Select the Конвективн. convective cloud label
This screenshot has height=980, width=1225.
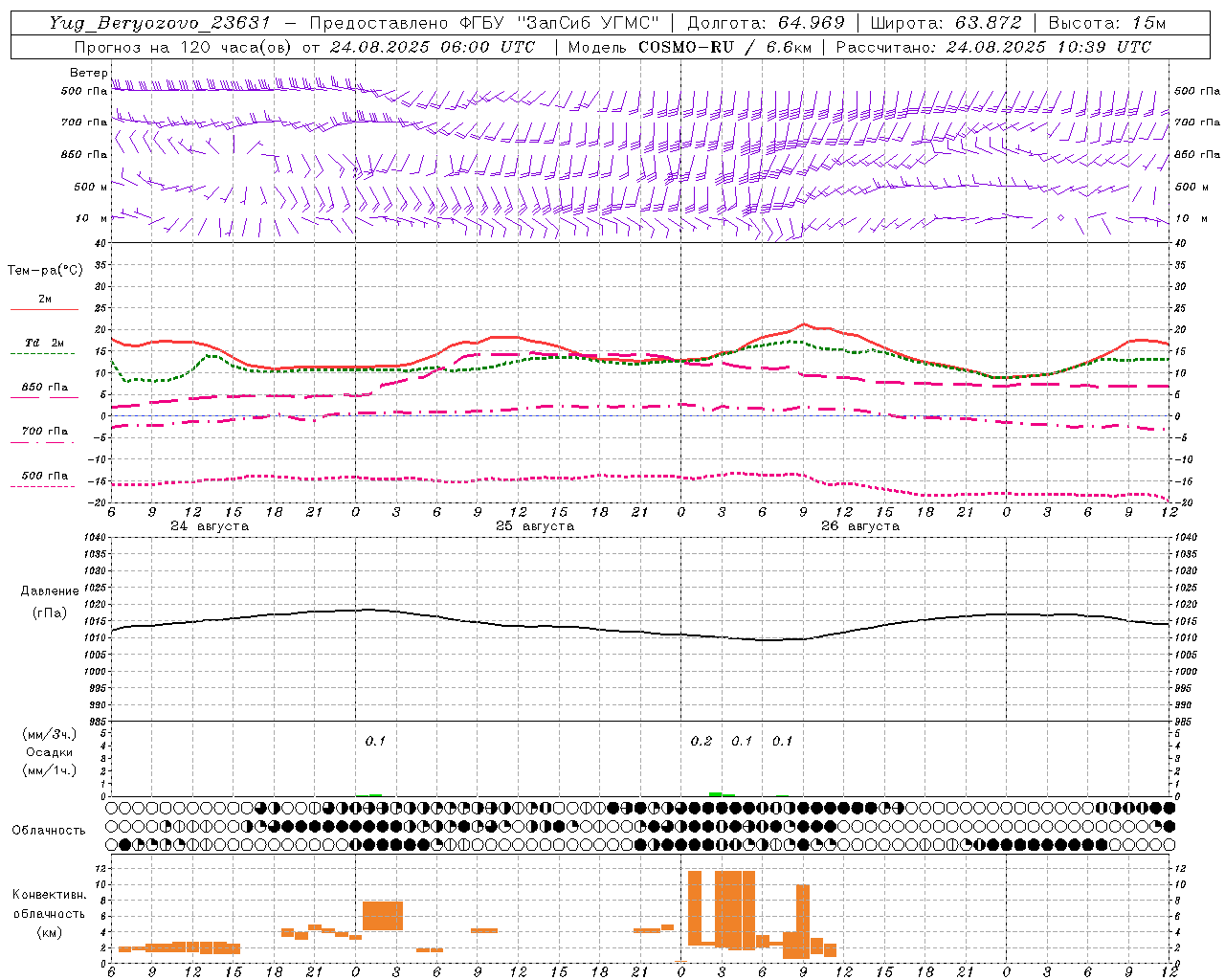(x=49, y=894)
